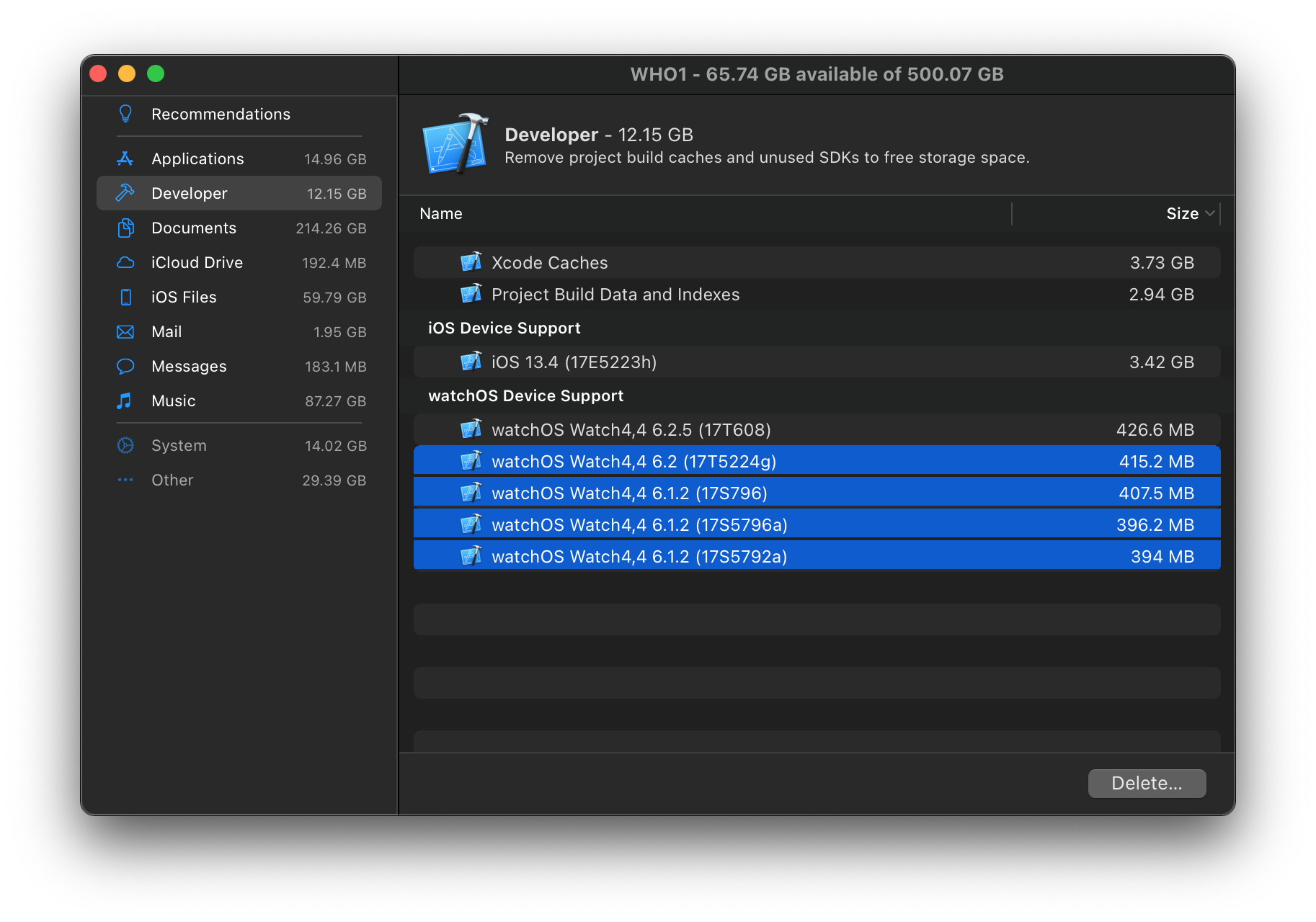Select the Xcode Caches row

pos(817,262)
